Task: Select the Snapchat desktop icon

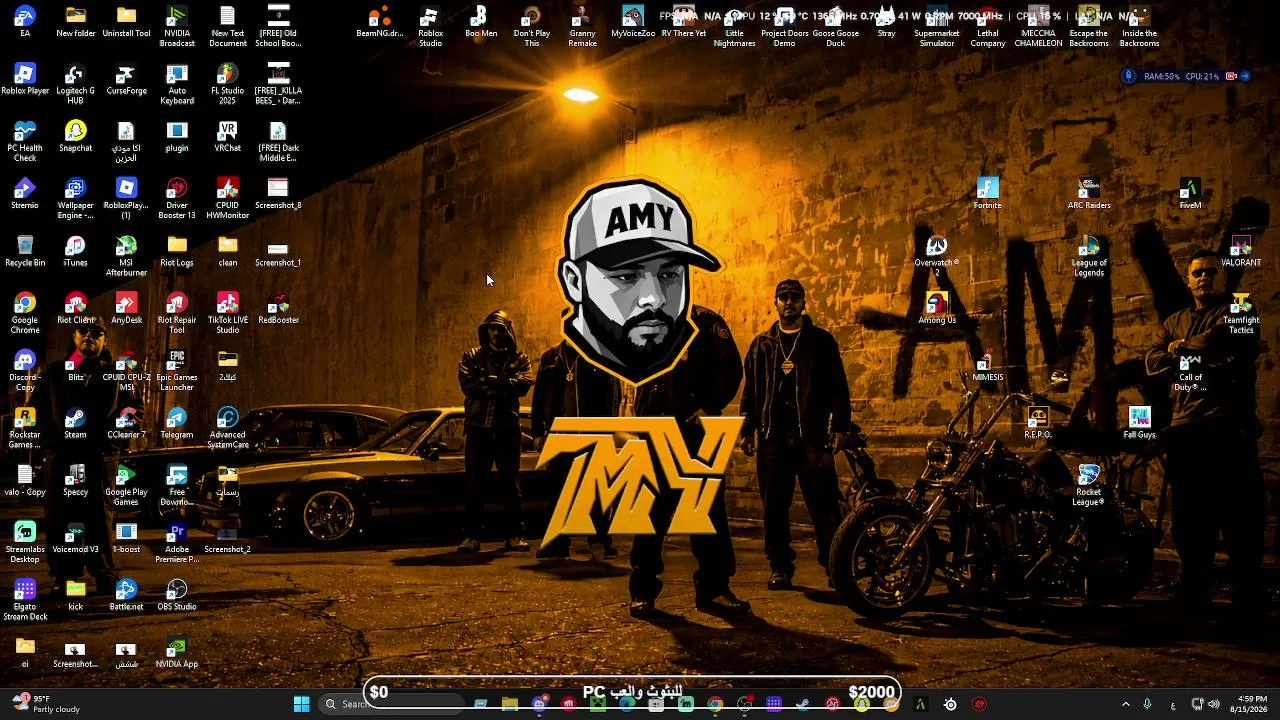Action: click(75, 136)
